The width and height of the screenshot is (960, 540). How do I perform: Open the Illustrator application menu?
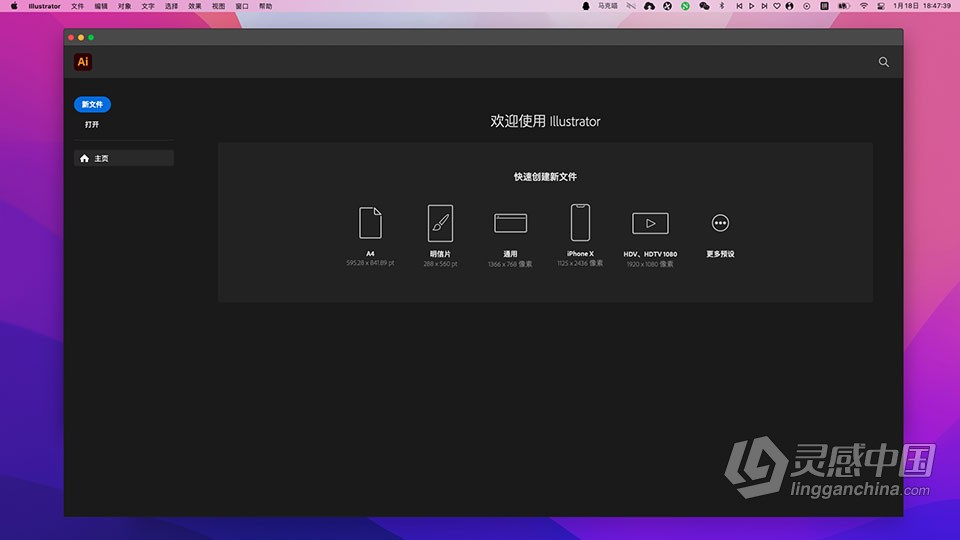(44, 6)
